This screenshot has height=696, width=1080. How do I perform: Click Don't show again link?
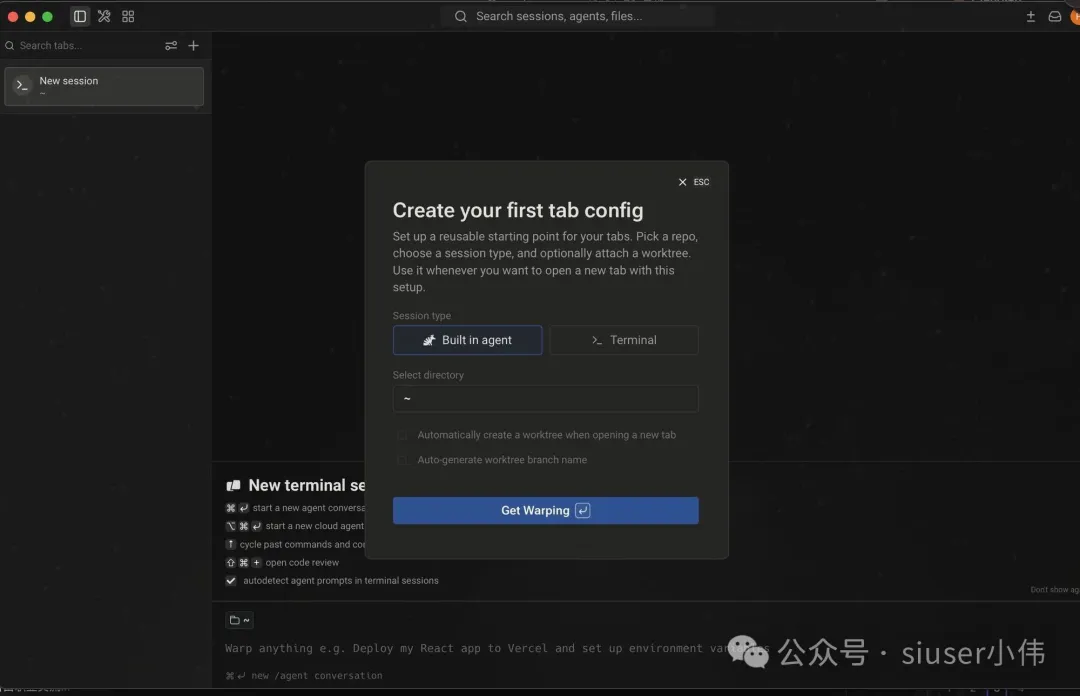1055,589
